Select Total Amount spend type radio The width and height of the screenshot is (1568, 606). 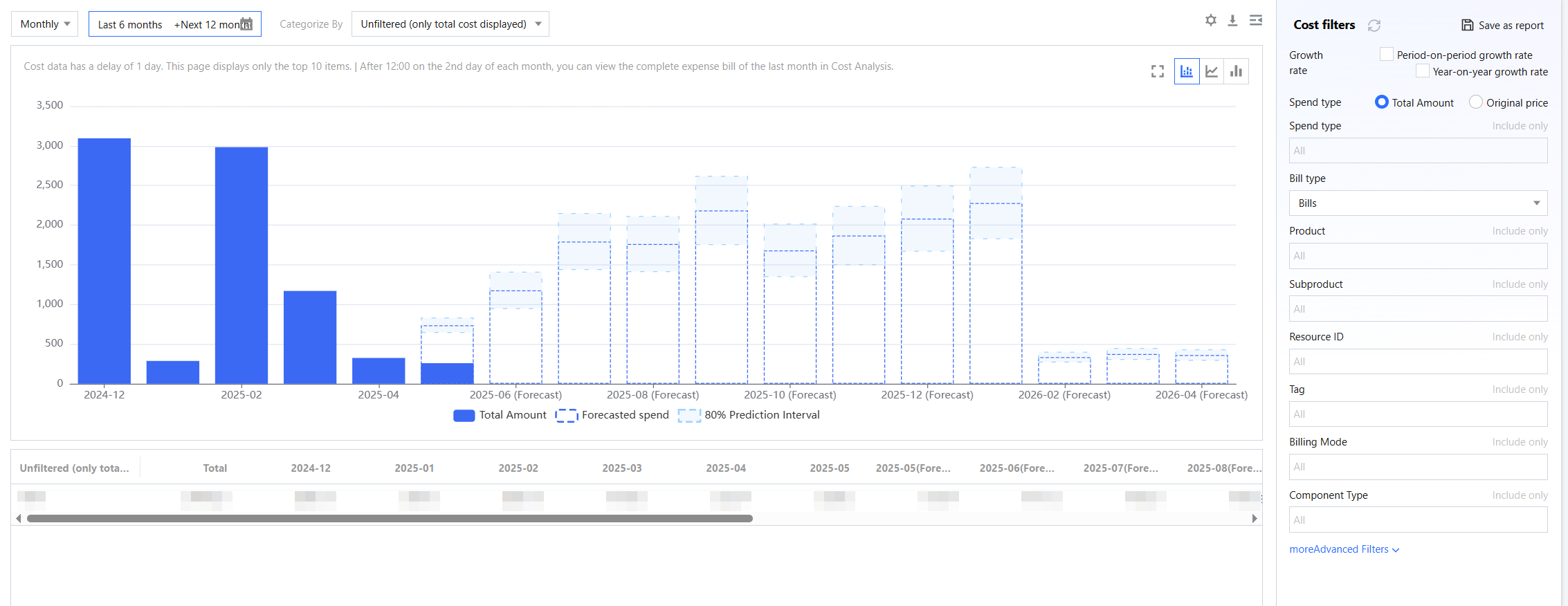[x=1381, y=102]
